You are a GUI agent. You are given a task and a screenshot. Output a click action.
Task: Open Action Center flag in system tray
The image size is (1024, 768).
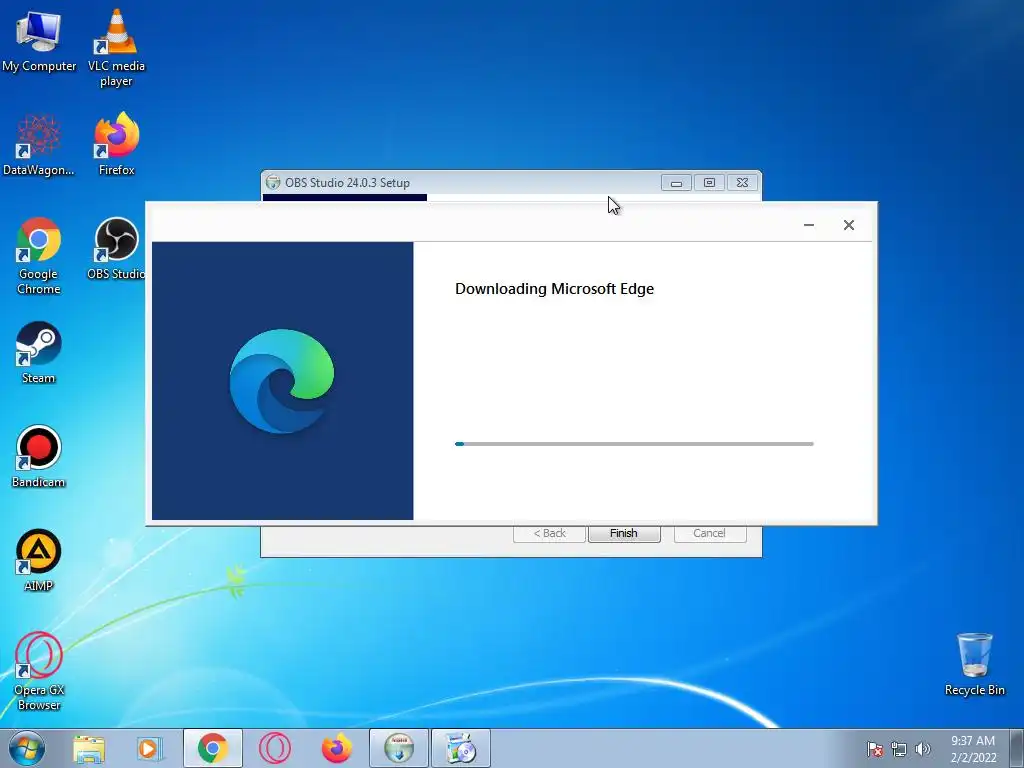tap(875, 749)
